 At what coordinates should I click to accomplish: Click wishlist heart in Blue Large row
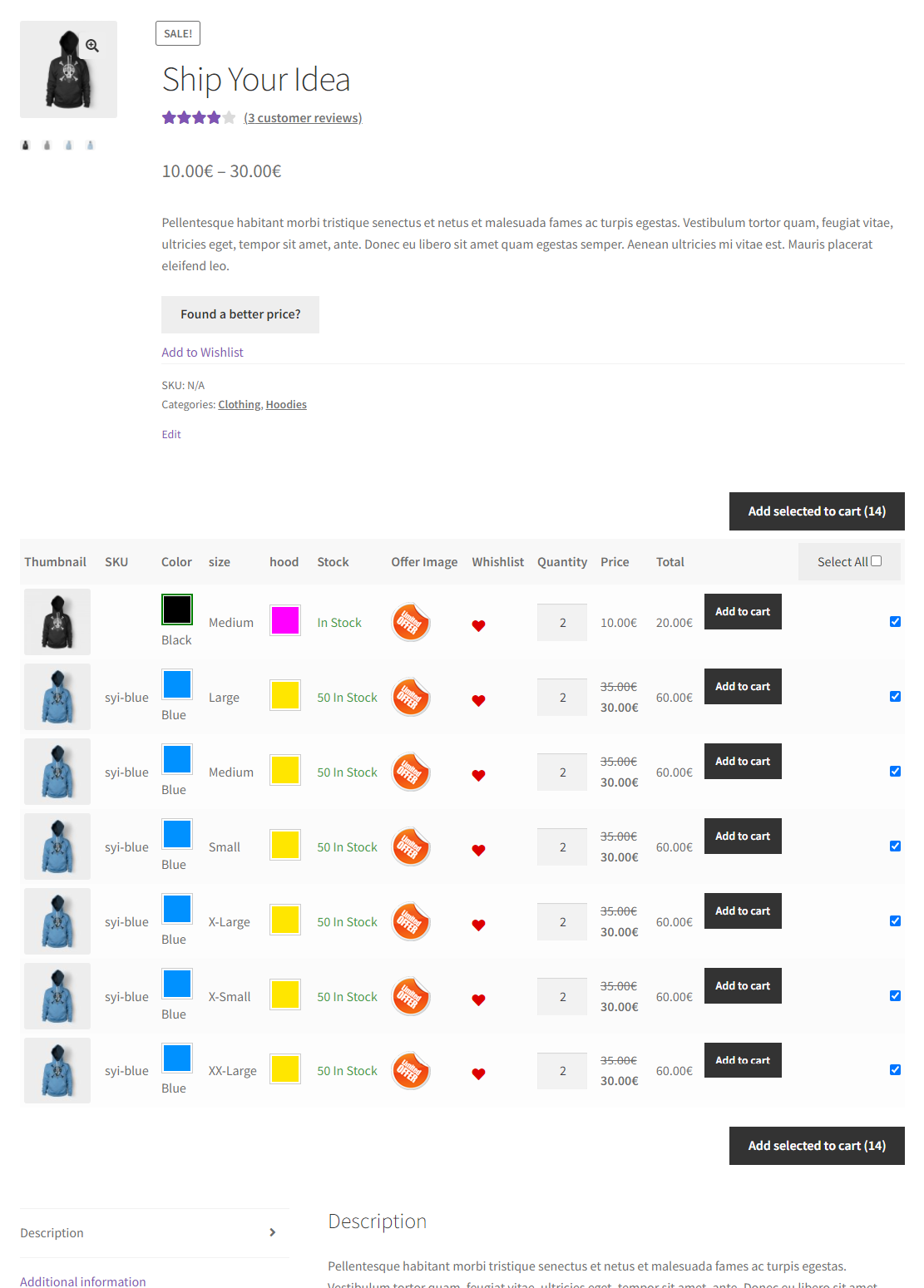478,700
